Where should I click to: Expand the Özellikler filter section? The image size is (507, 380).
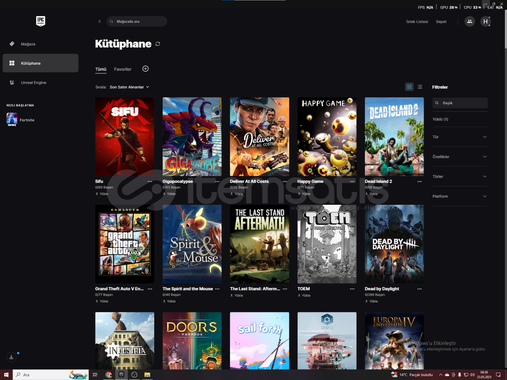pyautogui.click(x=460, y=157)
